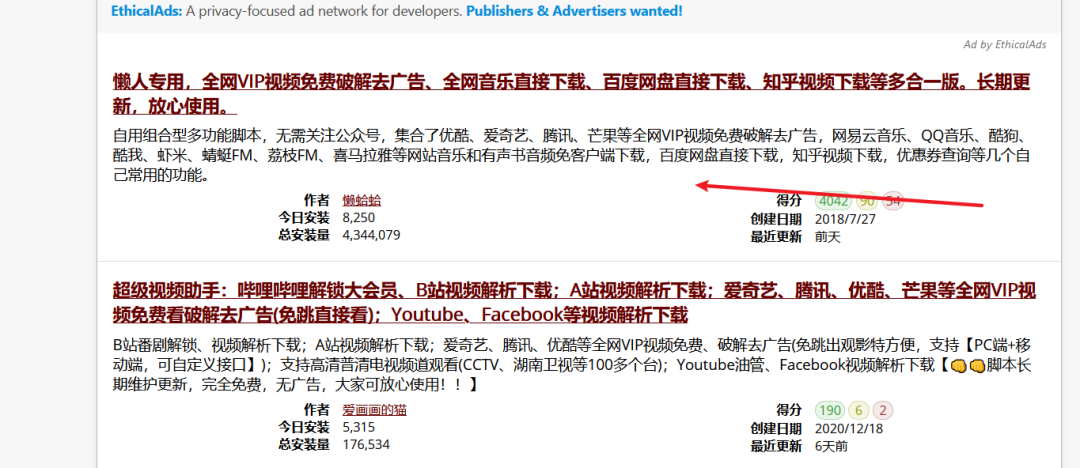Click the red 54 rating badge

click(893, 201)
